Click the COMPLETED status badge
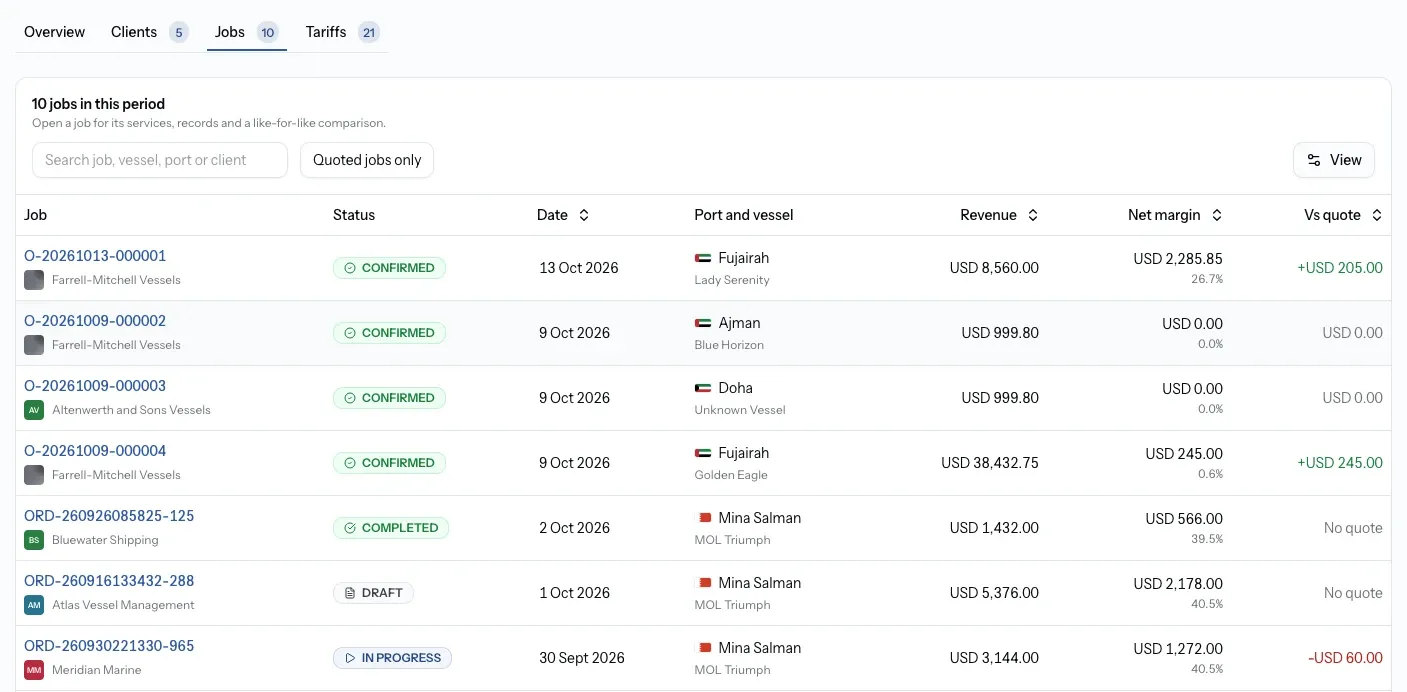 (x=391, y=528)
